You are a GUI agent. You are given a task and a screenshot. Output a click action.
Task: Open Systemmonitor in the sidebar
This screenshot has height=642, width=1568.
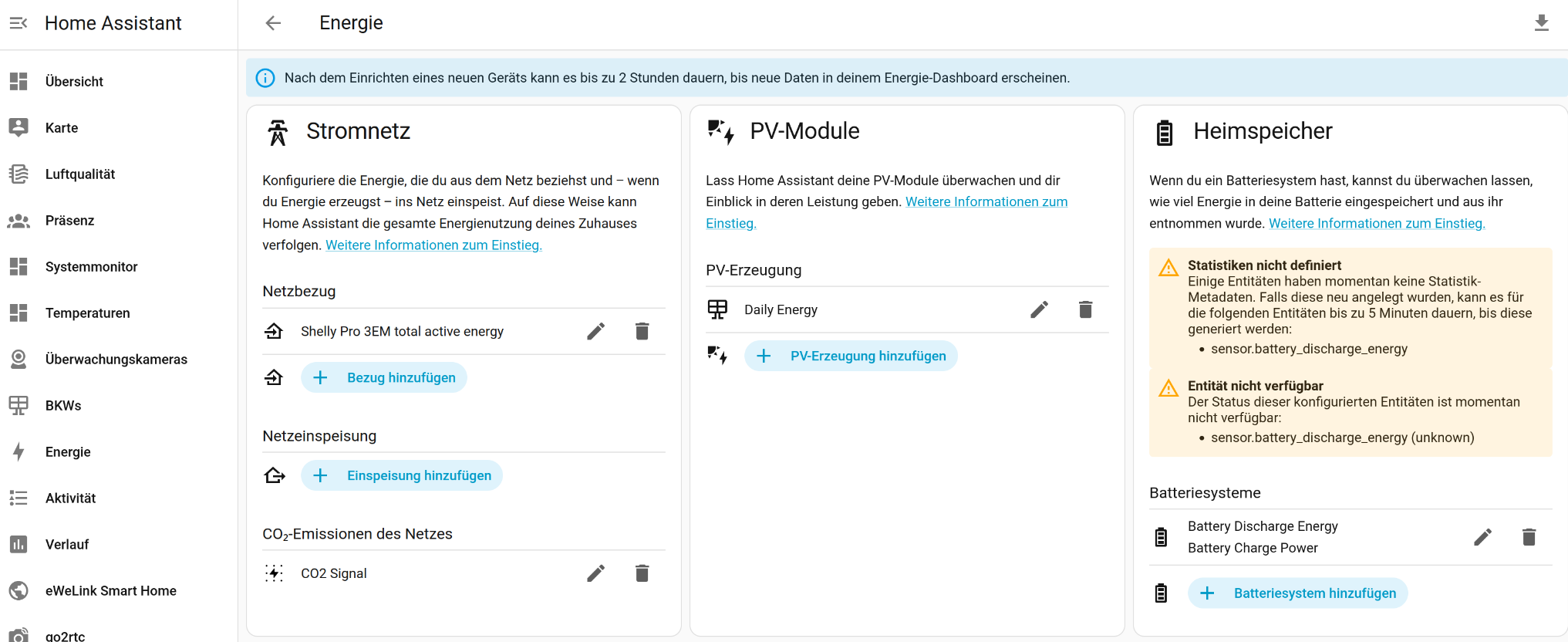click(91, 267)
